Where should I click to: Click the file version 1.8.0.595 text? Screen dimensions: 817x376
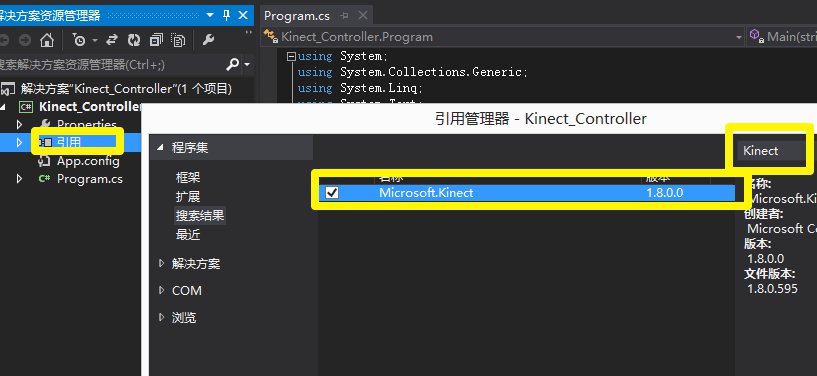772,289
